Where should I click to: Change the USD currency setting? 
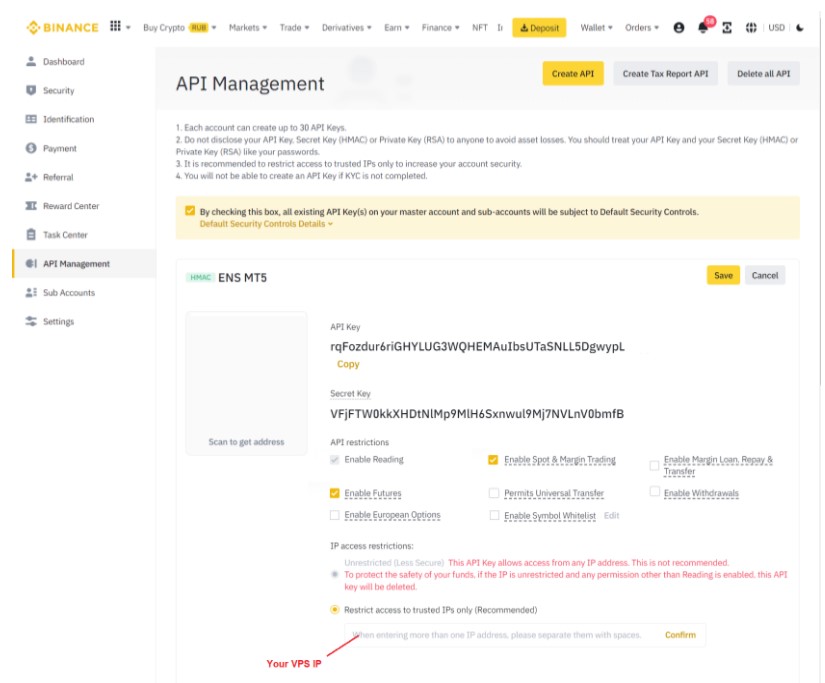point(777,27)
